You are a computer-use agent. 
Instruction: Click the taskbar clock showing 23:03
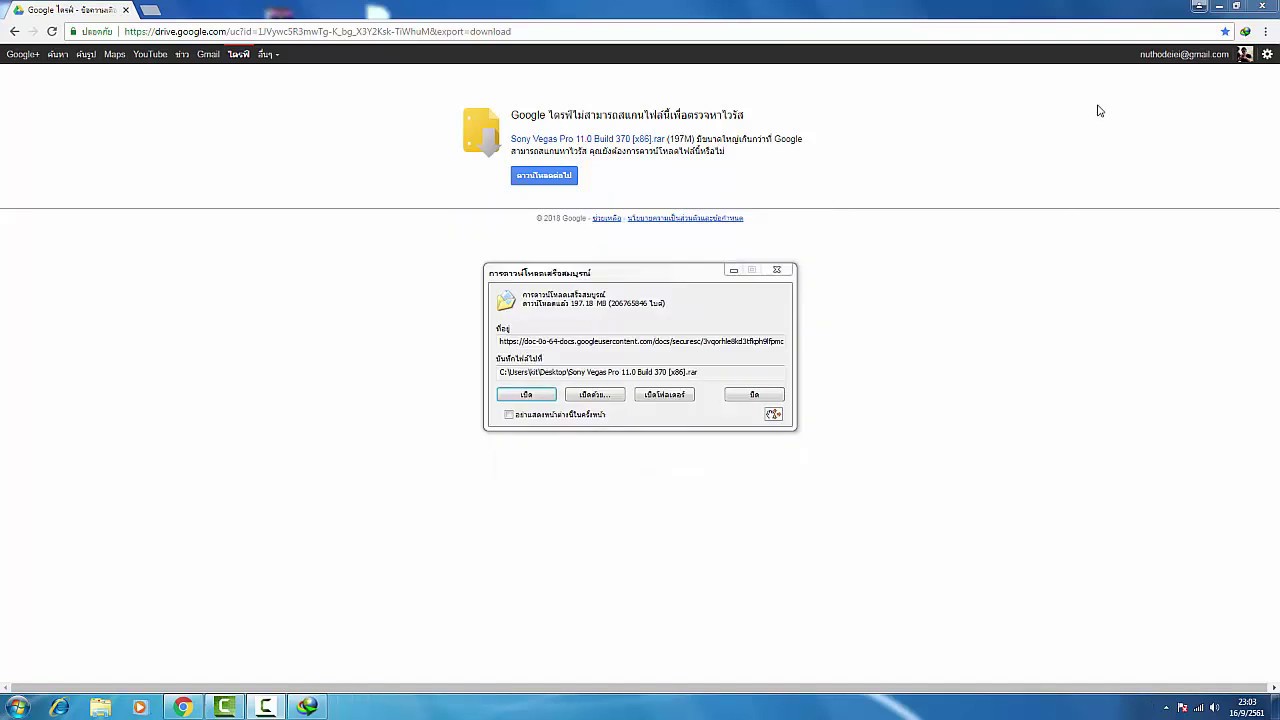click(1247, 707)
